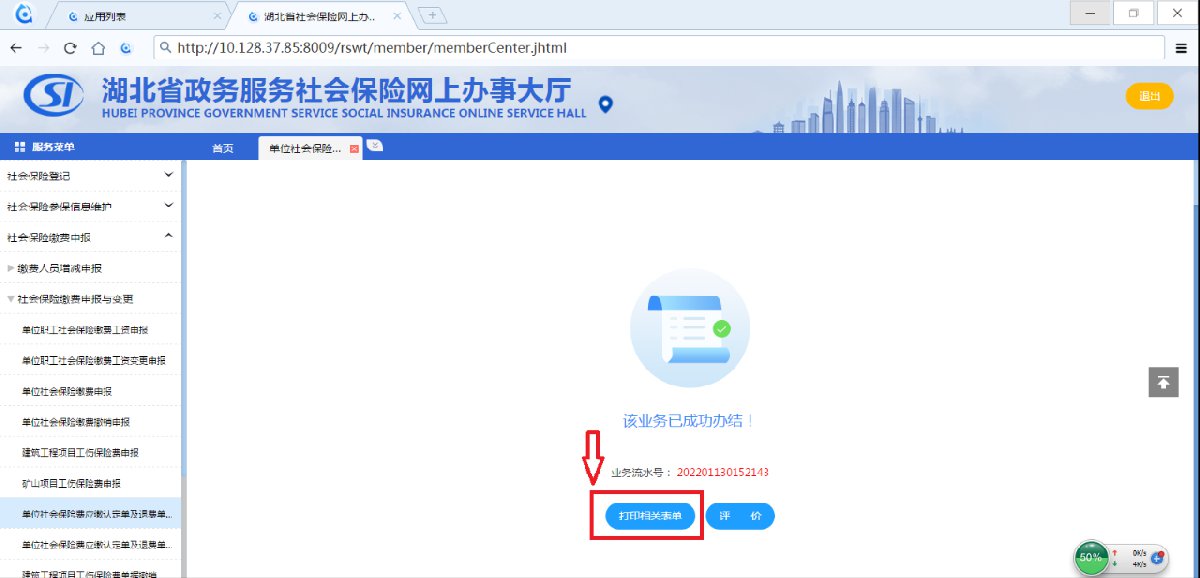Select the highlighted 单位社会保险费应缴认定单及退费单 item
The height and width of the screenshot is (578, 1200).
click(x=90, y=514)
